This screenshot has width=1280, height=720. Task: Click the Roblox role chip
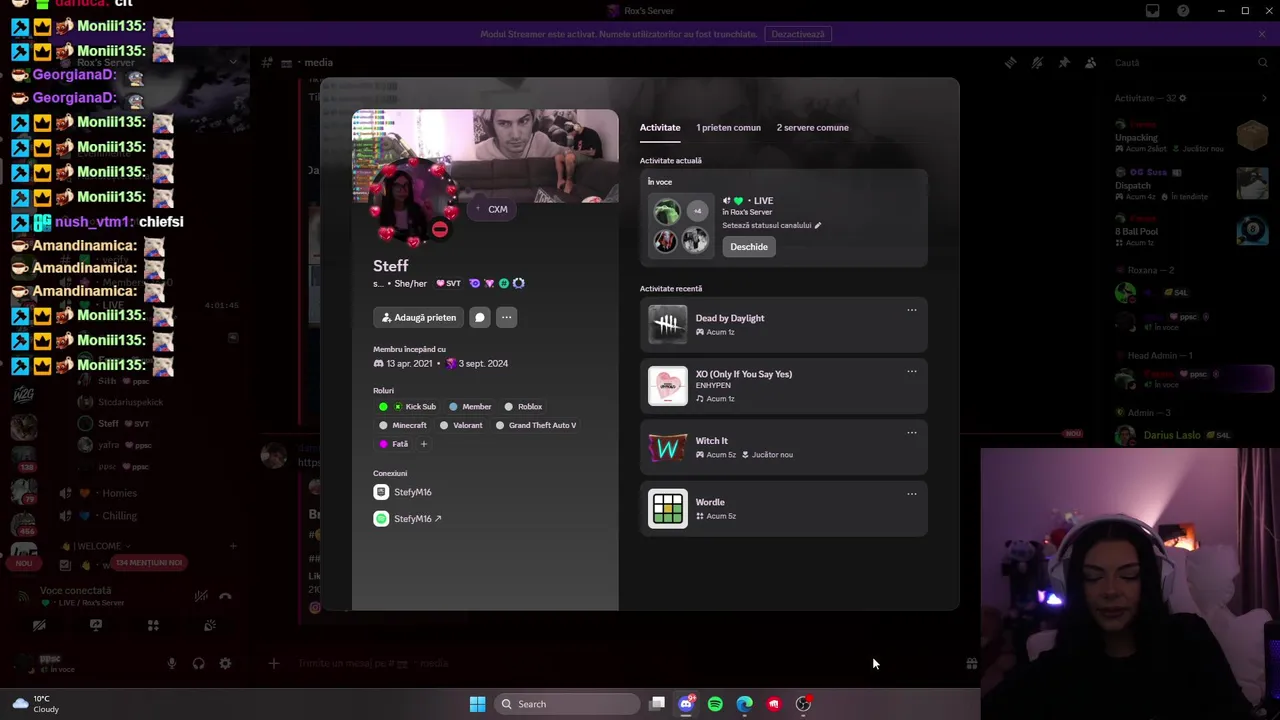coord(523,407)
